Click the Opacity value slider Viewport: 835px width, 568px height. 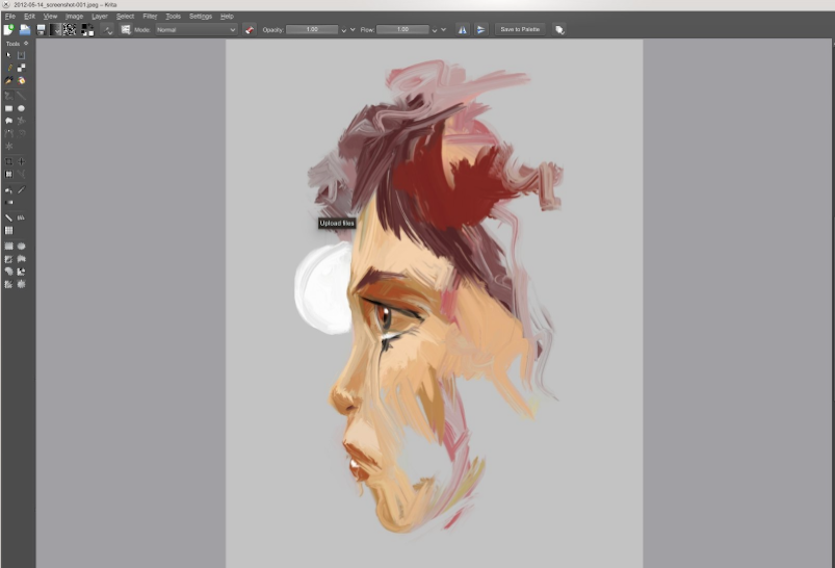click(311, 30)
